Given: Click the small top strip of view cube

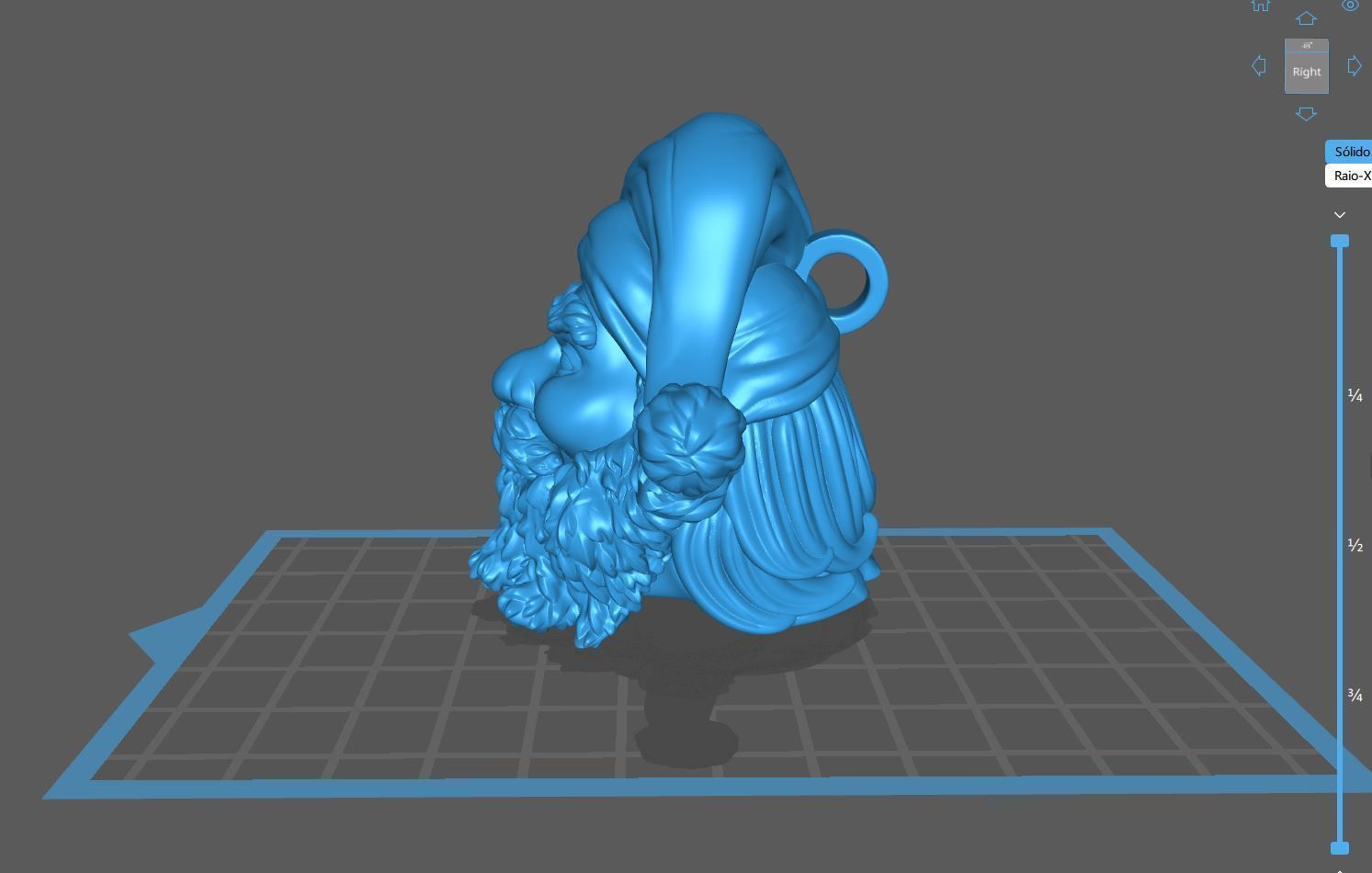Looking at the screenshot, I should tap(1306, 45).
